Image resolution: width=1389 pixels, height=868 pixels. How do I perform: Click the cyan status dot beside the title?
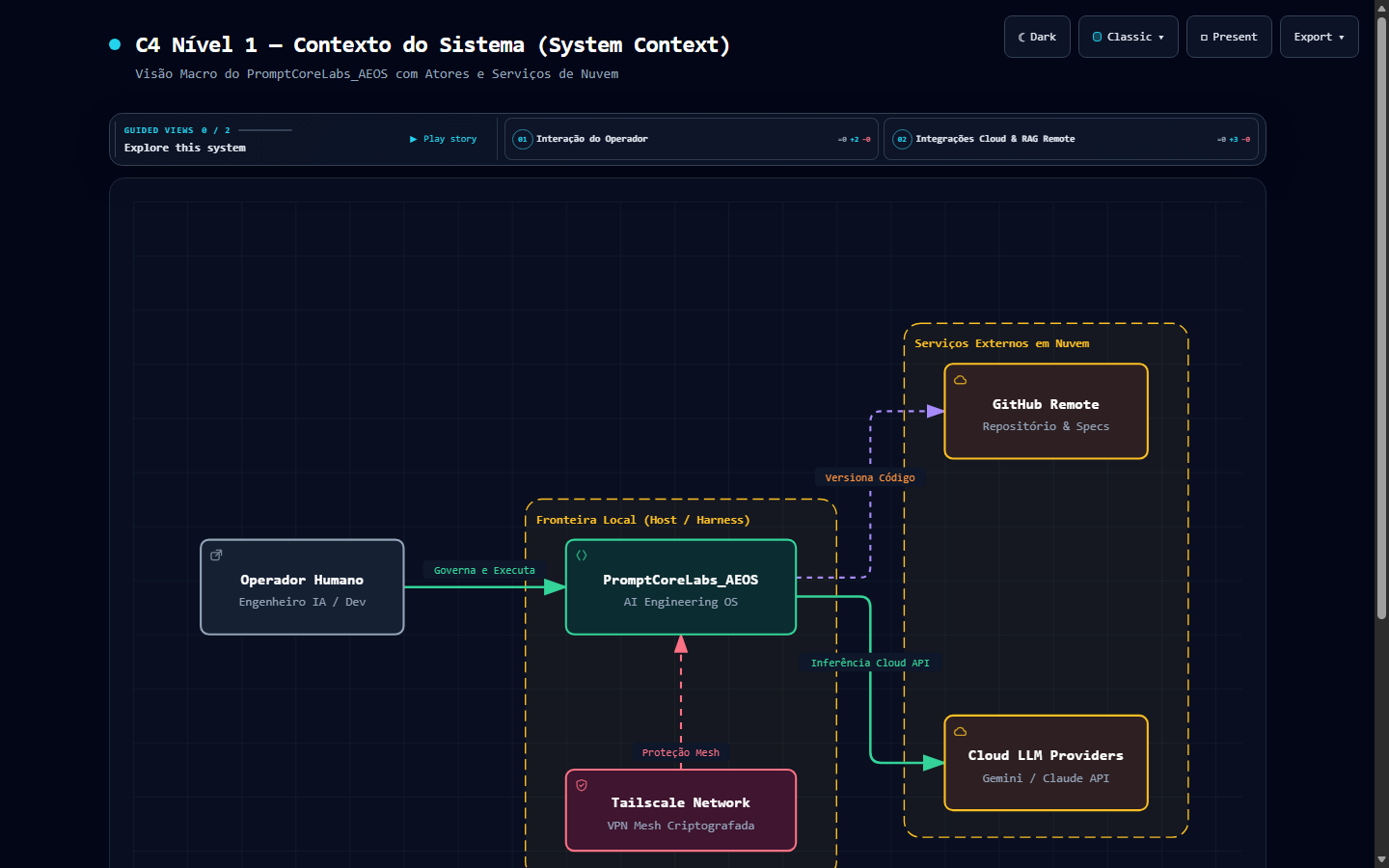pyautogui.click(x=115, y=44)
